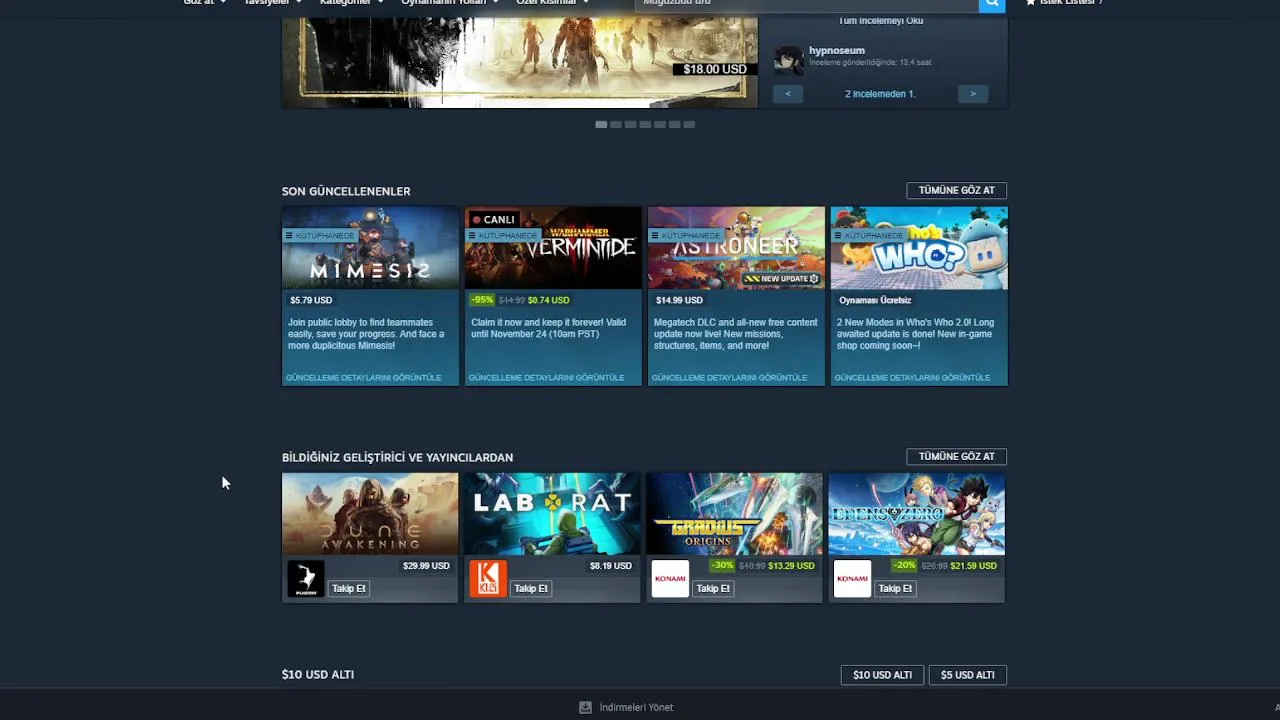Expand the Özel Kısımlar dropdown menu
This screenshot has width=1280, height=720.
pos(552,3)
